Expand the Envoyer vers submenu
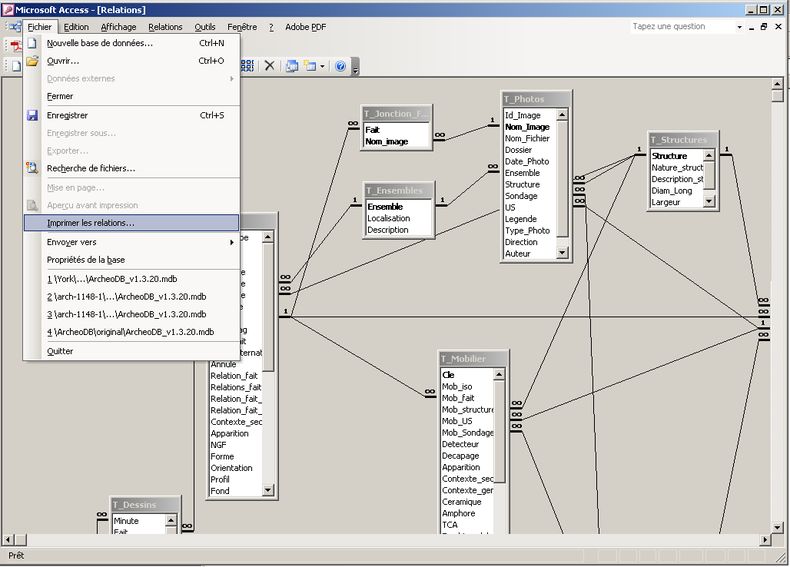The image size is (790, 567). tap(132, 242)
